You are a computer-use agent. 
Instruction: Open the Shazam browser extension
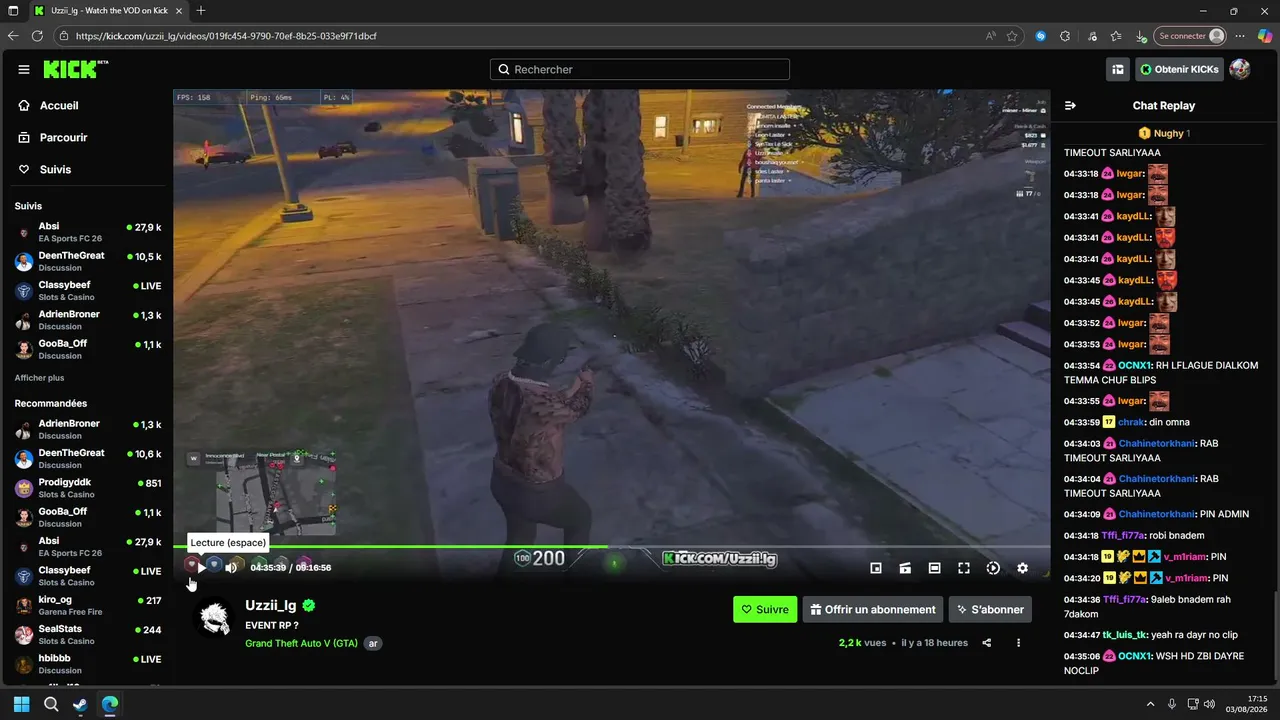[1041, 36]
